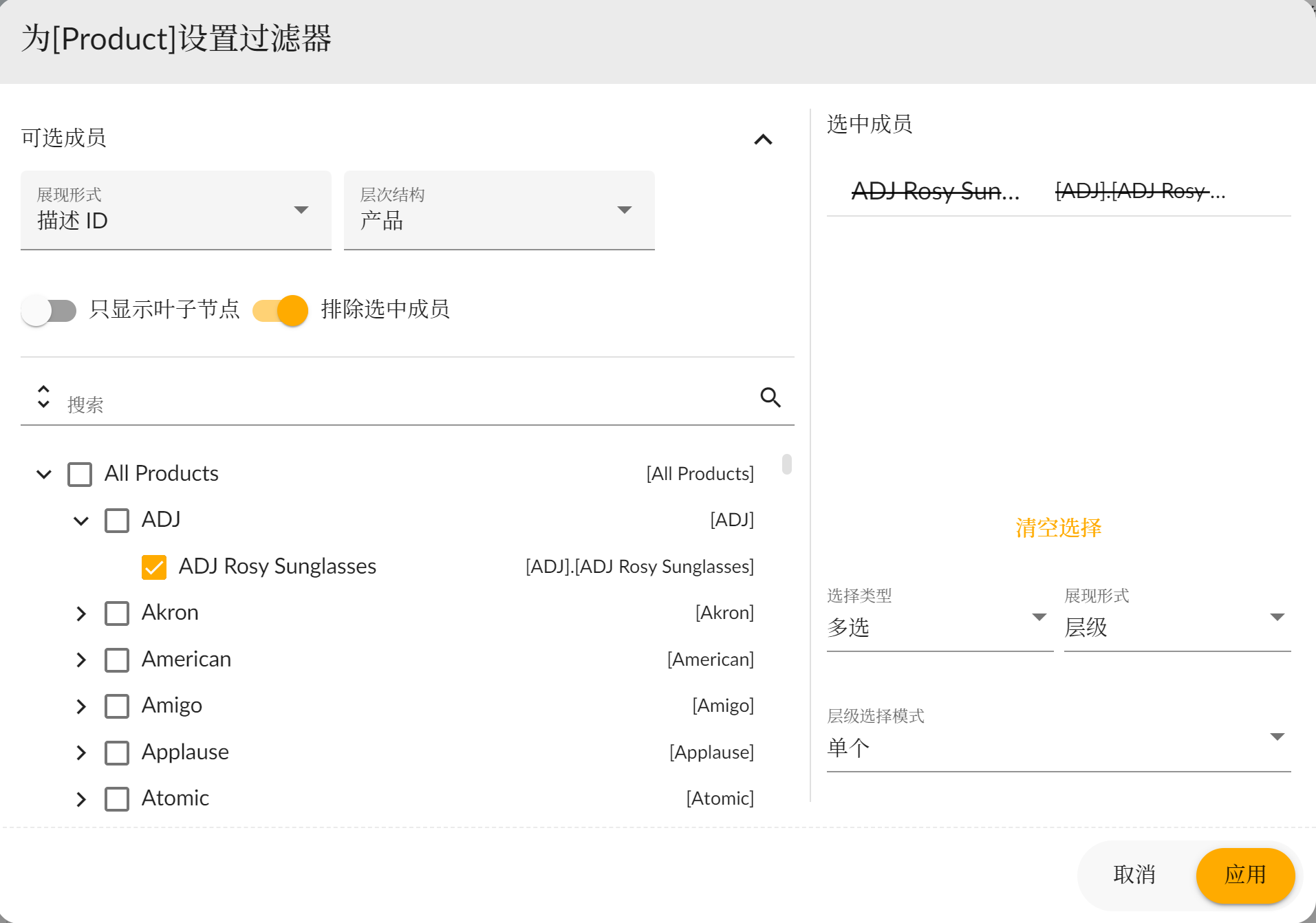Viewport: 1316px width, 923px height.
Task: Click the search magnifier icon
Action: pyautogui.click(x=770, y=398)
